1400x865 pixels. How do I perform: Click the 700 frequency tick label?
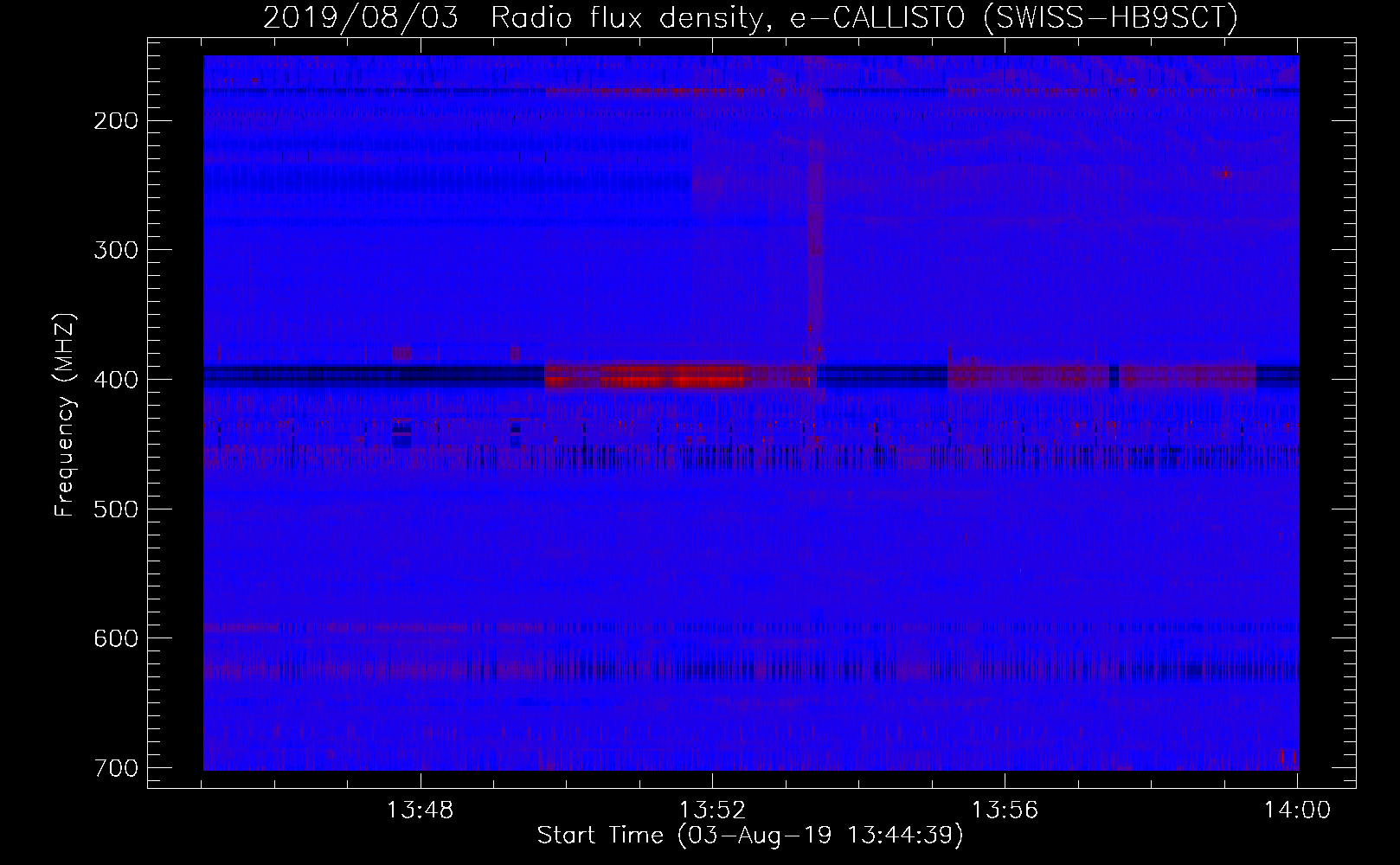pos(115,768)
